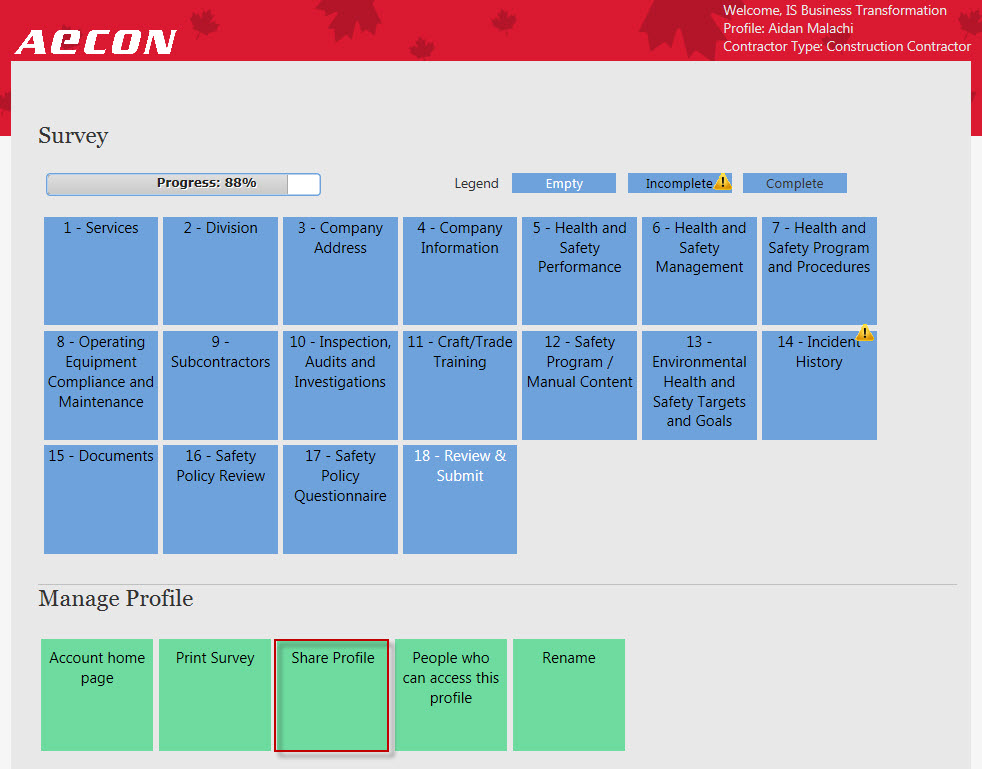Click the Rename profile tile
The height and width of the screenshot is (769, 982).
click(x=569, y=695)
